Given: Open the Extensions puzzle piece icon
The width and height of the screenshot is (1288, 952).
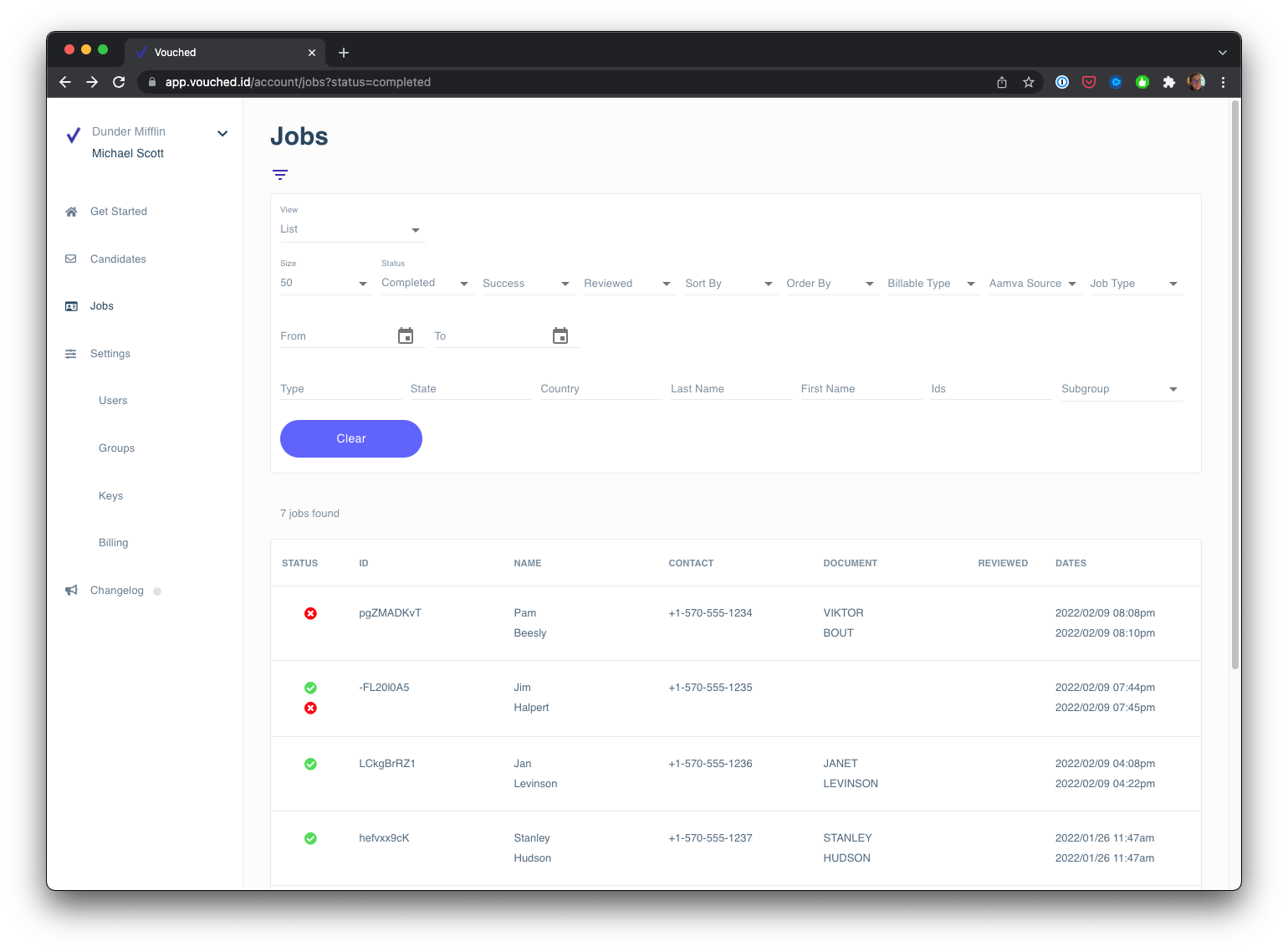Looking at the screenshot, I should [1169, 82].
